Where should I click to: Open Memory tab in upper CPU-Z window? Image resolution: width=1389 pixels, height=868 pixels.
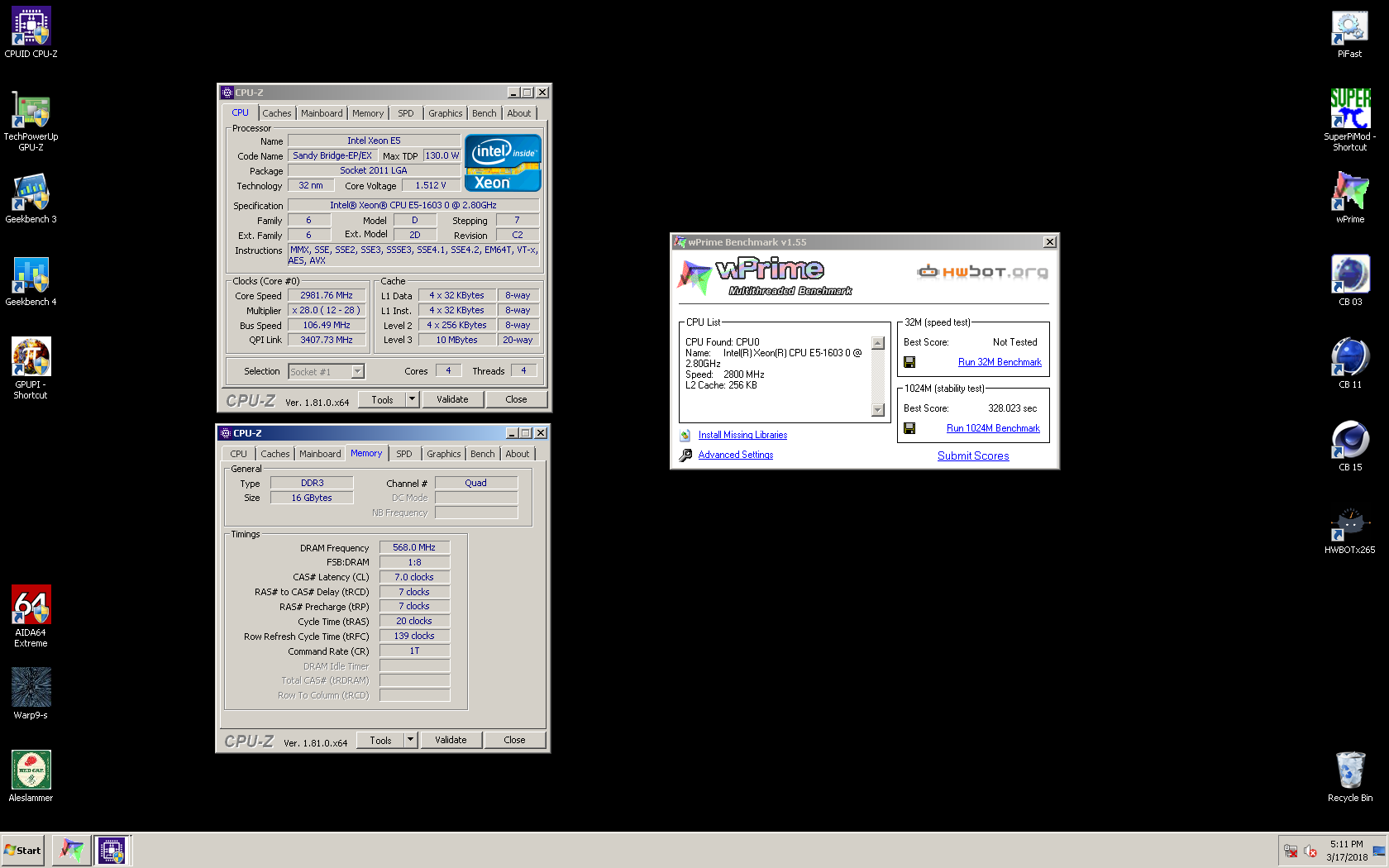(368, 113)
